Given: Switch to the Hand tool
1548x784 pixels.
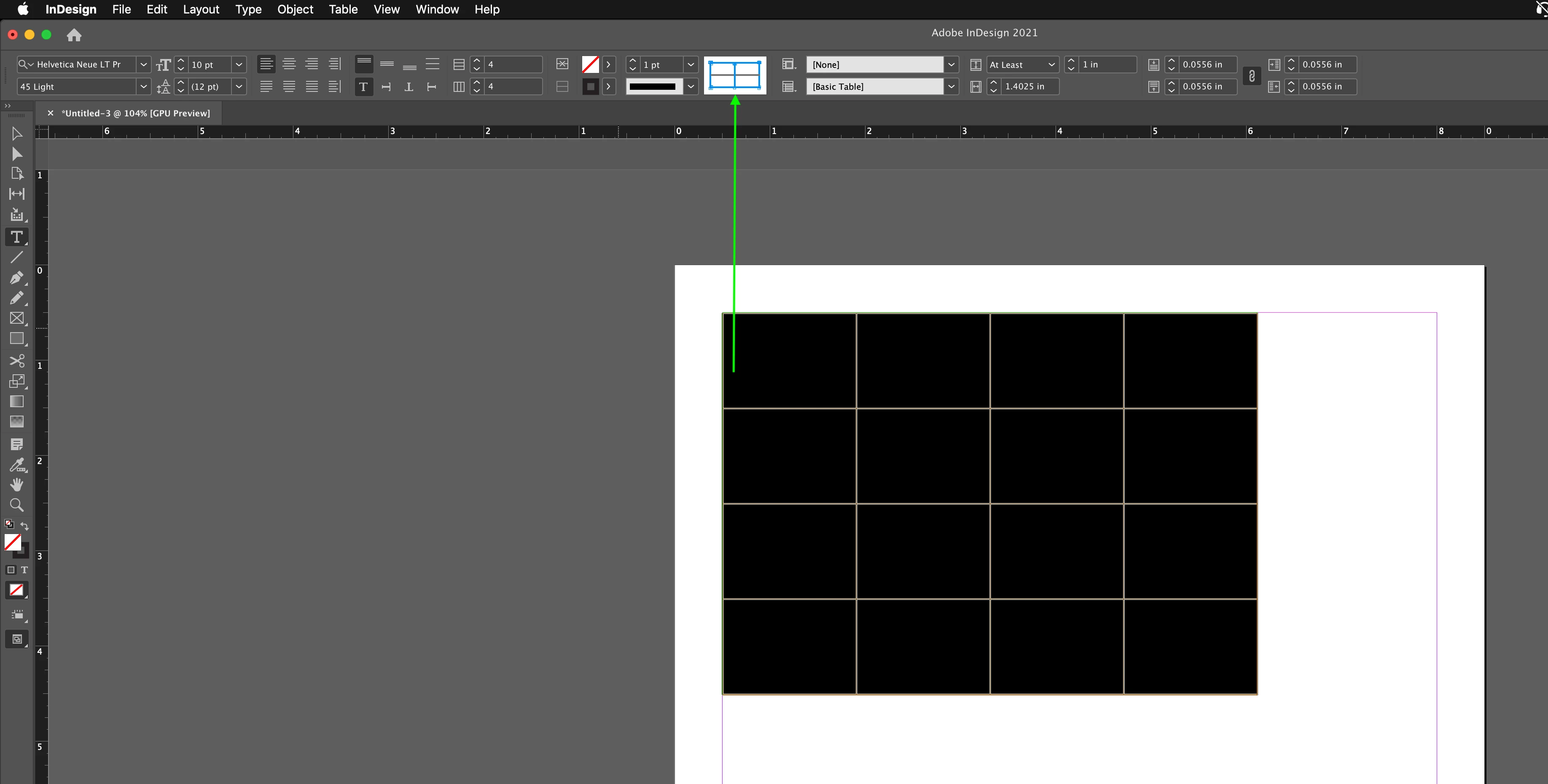Looking at the screenshot, I should click(x=16, y=484).
